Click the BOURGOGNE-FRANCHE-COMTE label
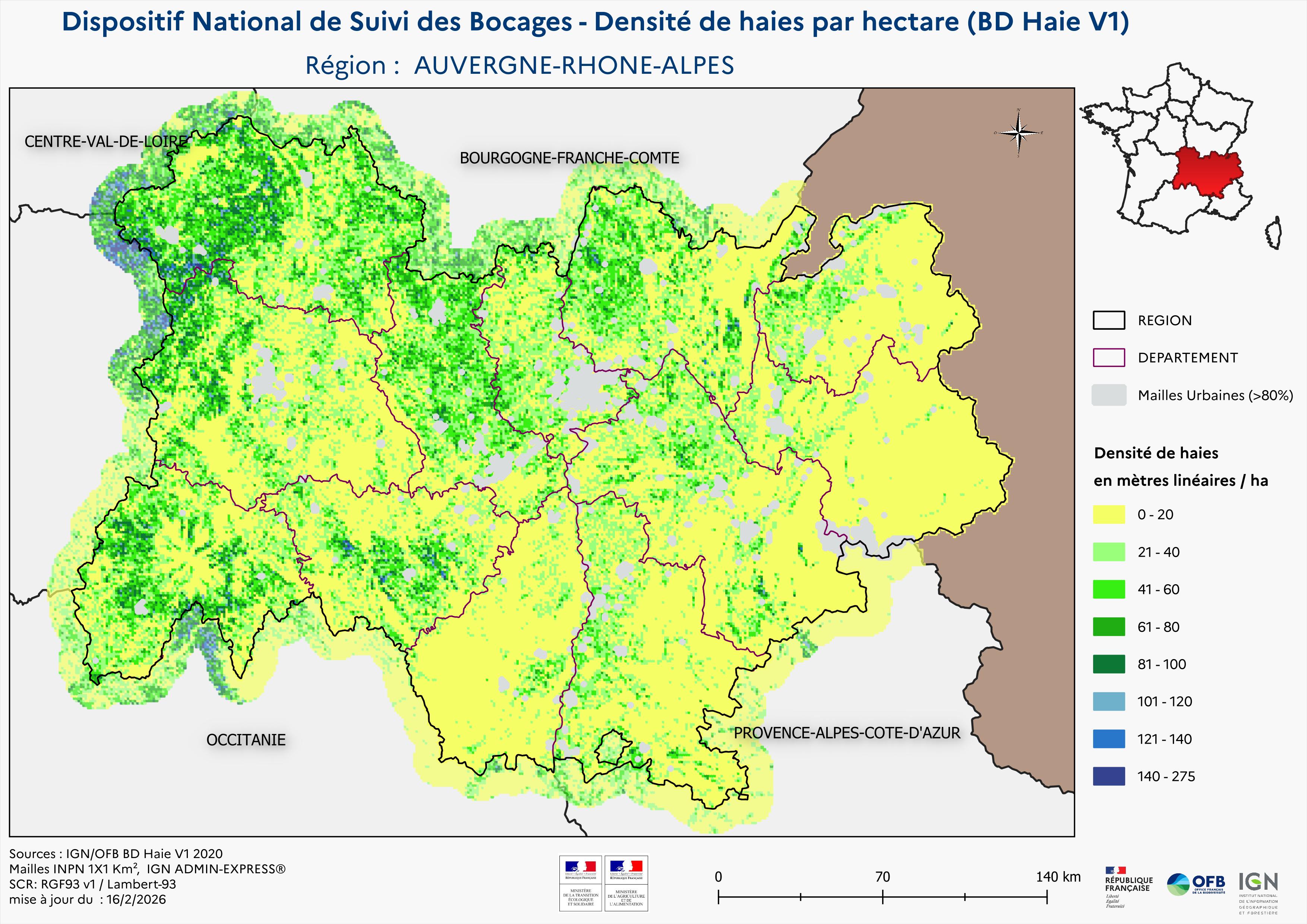This screenshot has height=924, width=1307. [x=569, y=158]
